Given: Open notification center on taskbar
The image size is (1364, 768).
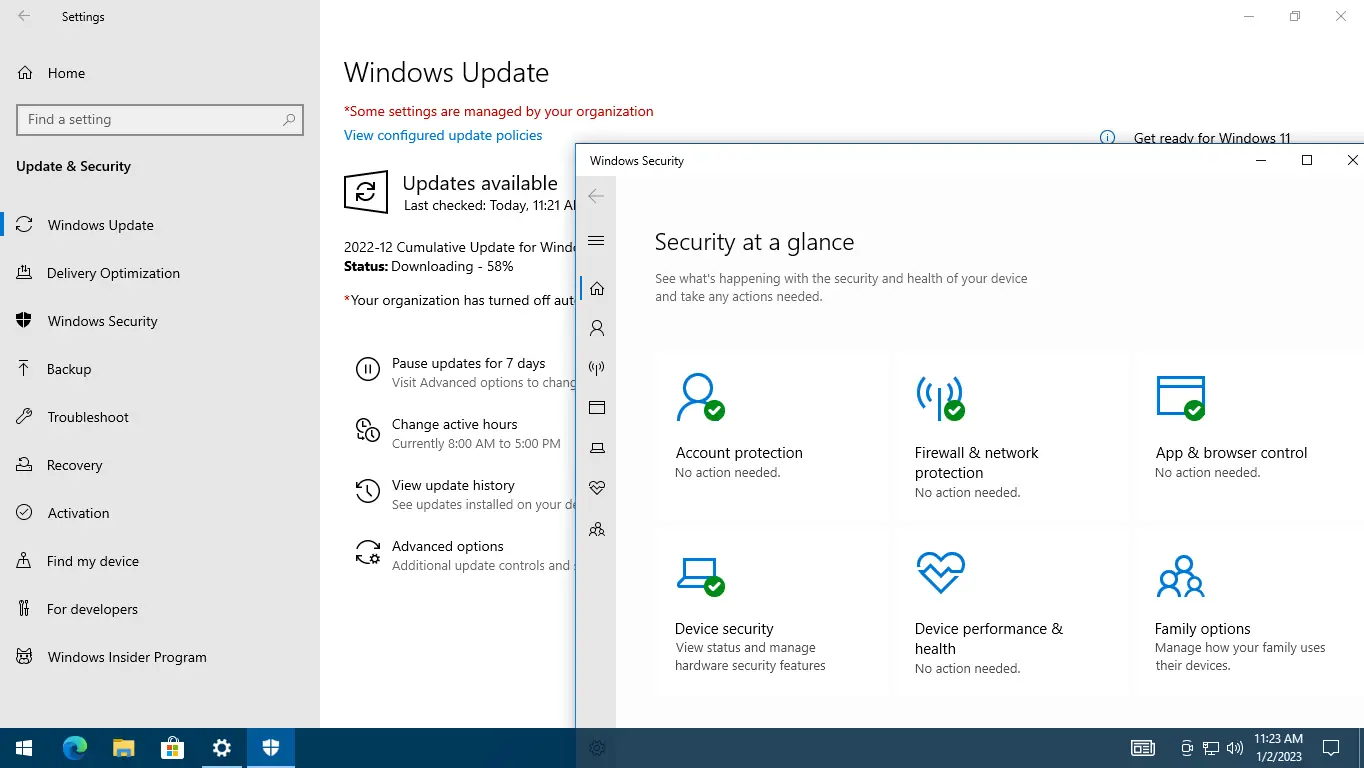Looking at the screenshot, I should (1331, 747).
